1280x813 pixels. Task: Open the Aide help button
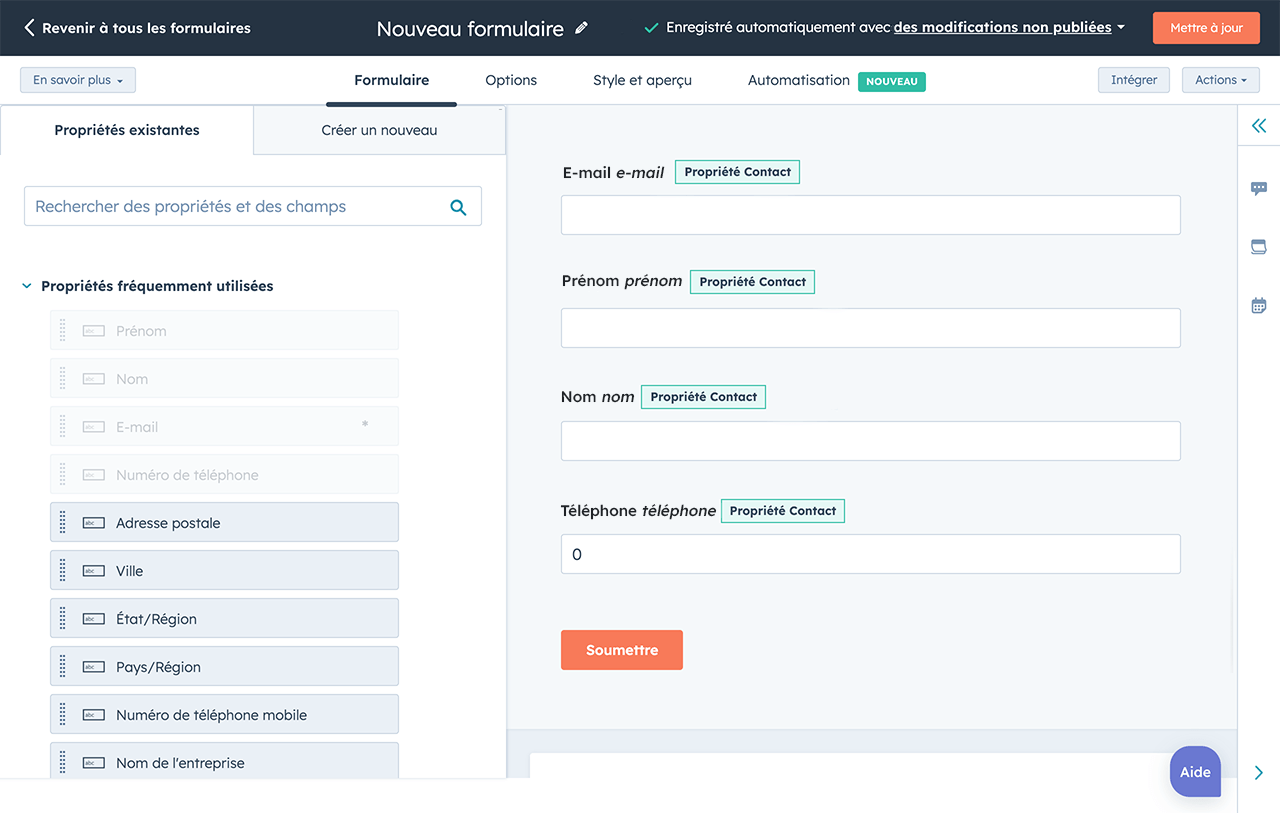(1195, 771)
